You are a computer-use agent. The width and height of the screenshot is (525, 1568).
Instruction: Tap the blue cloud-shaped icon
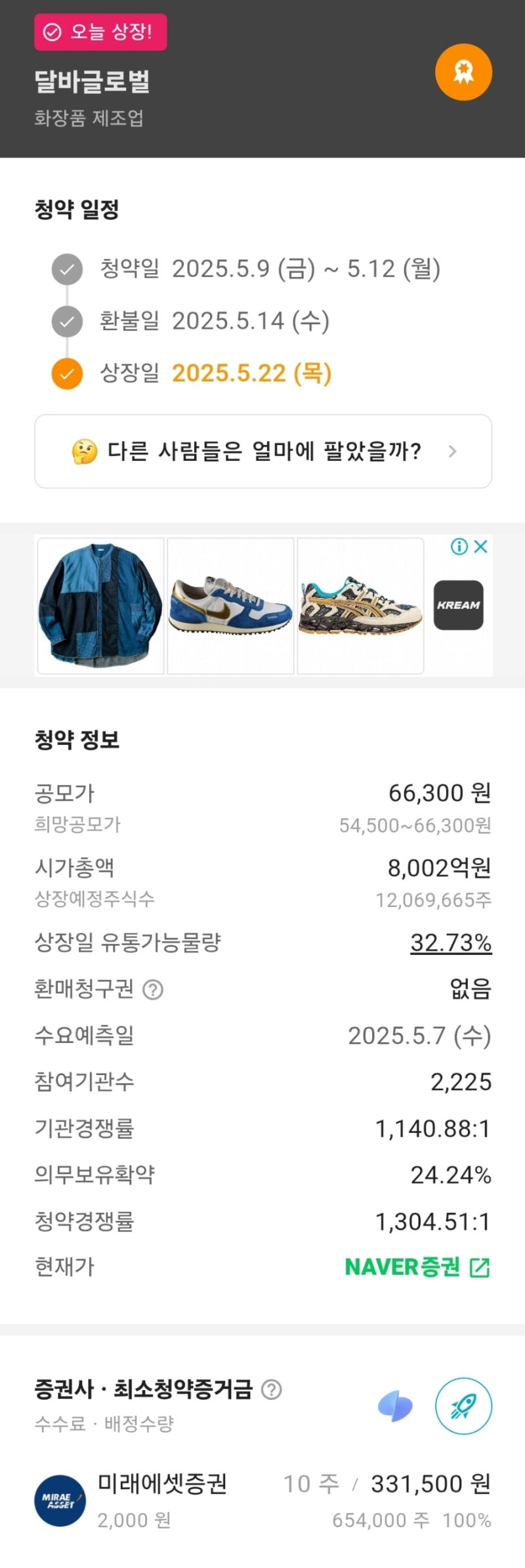point(395,1407)
